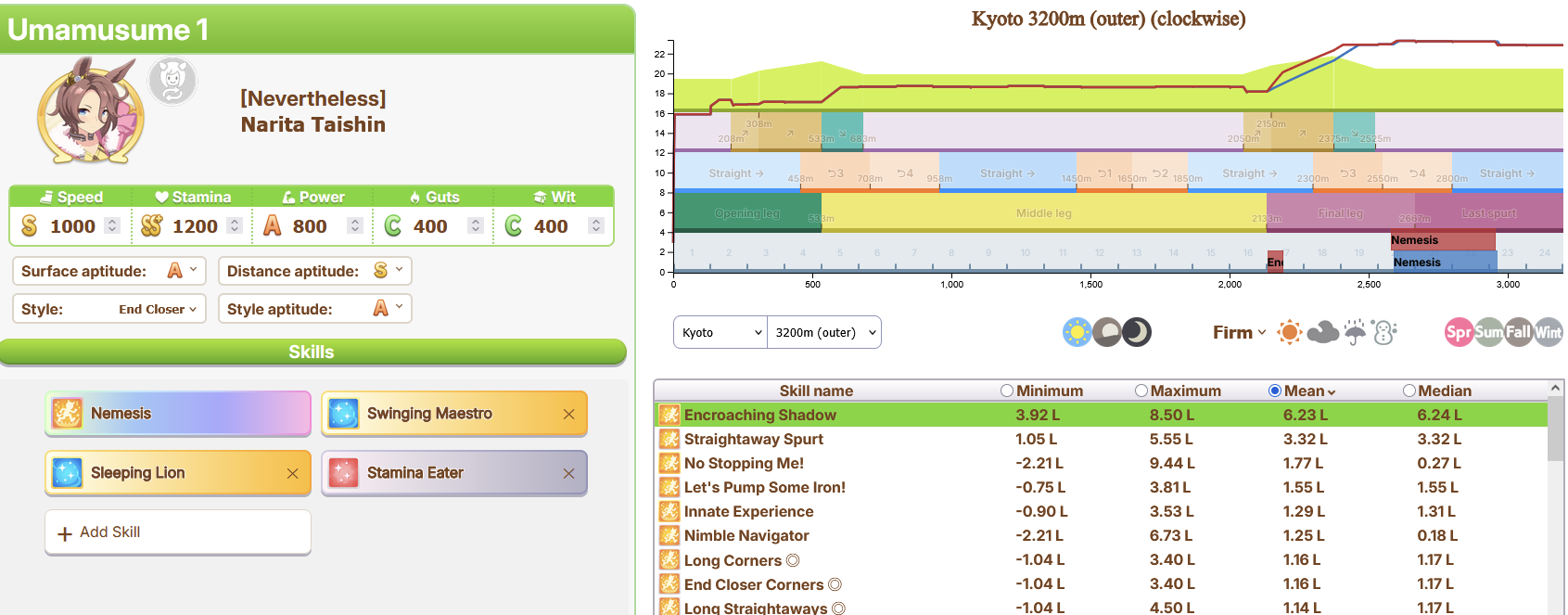Click Opening leg segment on chart

click(747, 212)
